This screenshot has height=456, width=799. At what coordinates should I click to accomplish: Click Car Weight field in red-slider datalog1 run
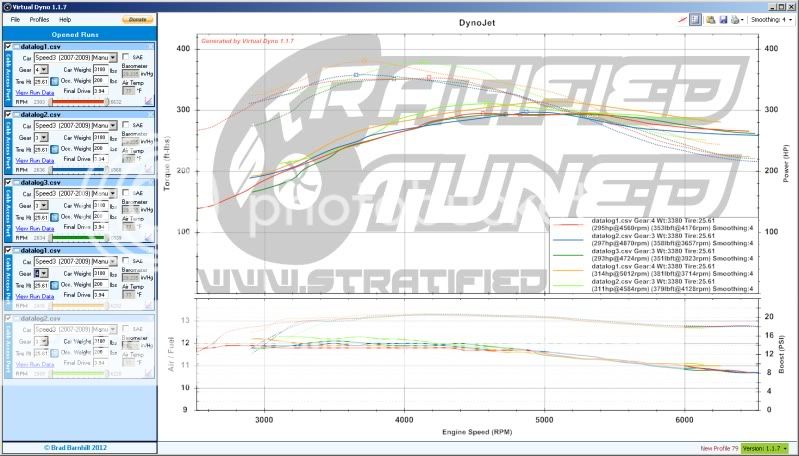pos(100,69)
